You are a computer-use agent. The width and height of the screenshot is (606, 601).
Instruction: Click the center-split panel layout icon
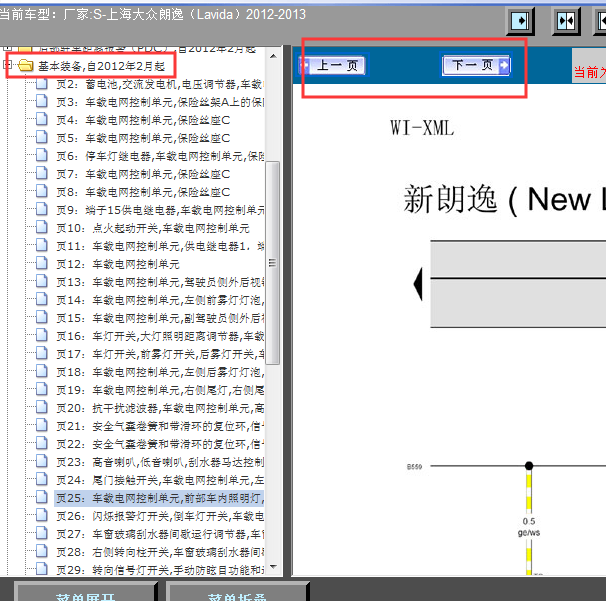pyautogui.click(x=566, y=21)
